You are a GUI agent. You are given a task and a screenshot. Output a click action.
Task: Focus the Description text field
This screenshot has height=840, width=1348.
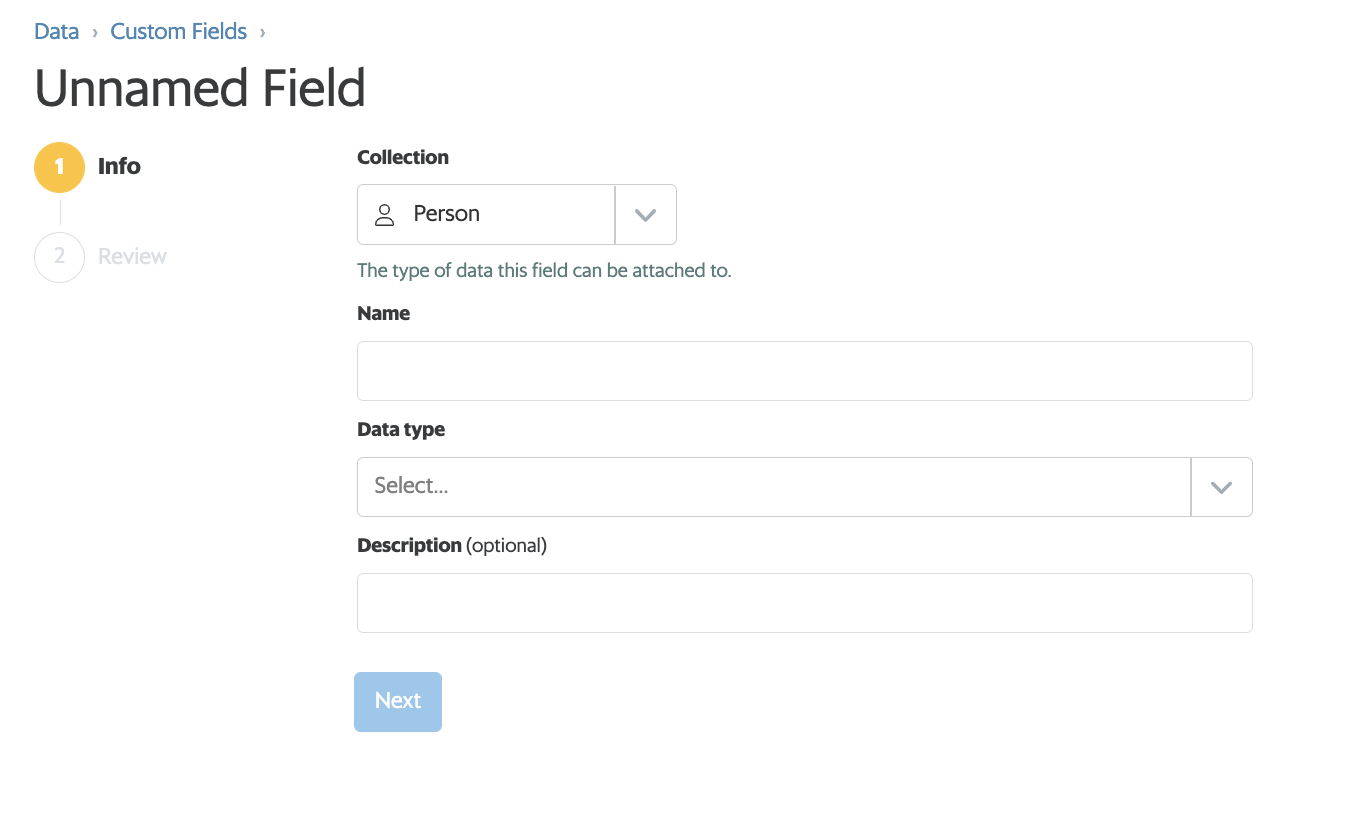coord(804,603)
